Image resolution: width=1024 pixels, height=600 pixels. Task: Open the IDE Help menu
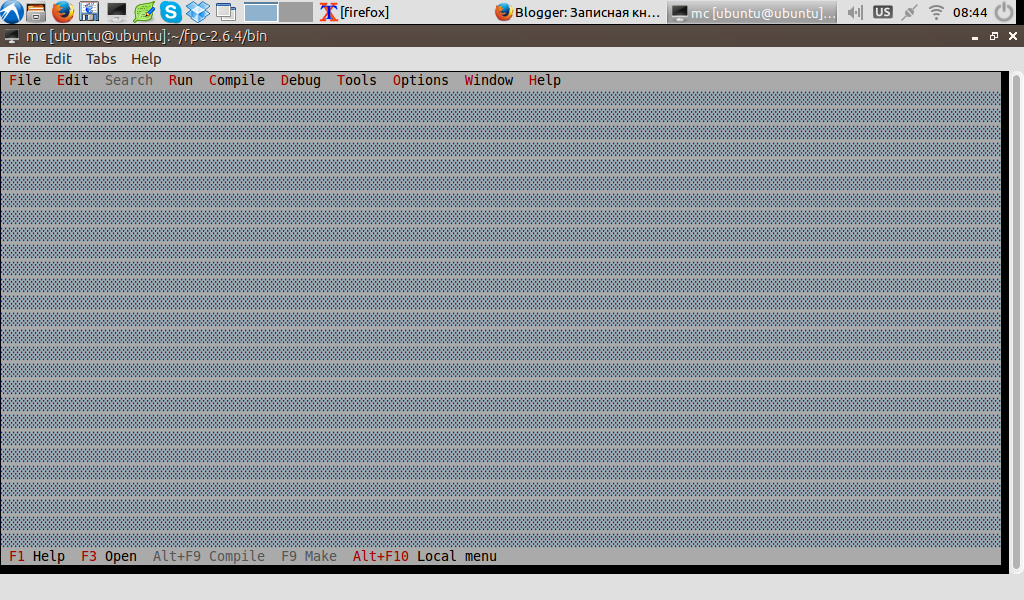545,80
